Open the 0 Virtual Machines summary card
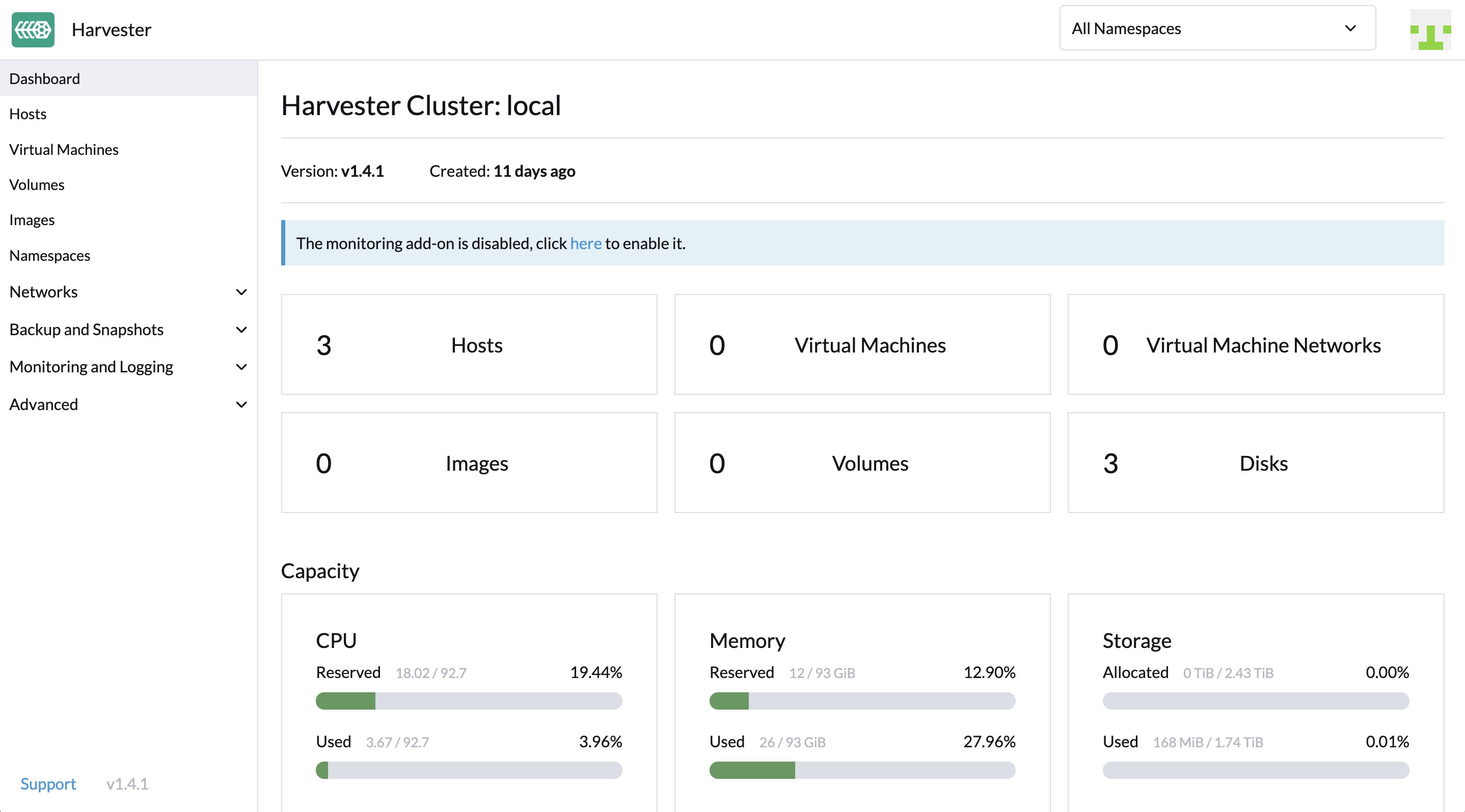Image resolution: width=1465 pixels, height=812 pixels. 862,344
